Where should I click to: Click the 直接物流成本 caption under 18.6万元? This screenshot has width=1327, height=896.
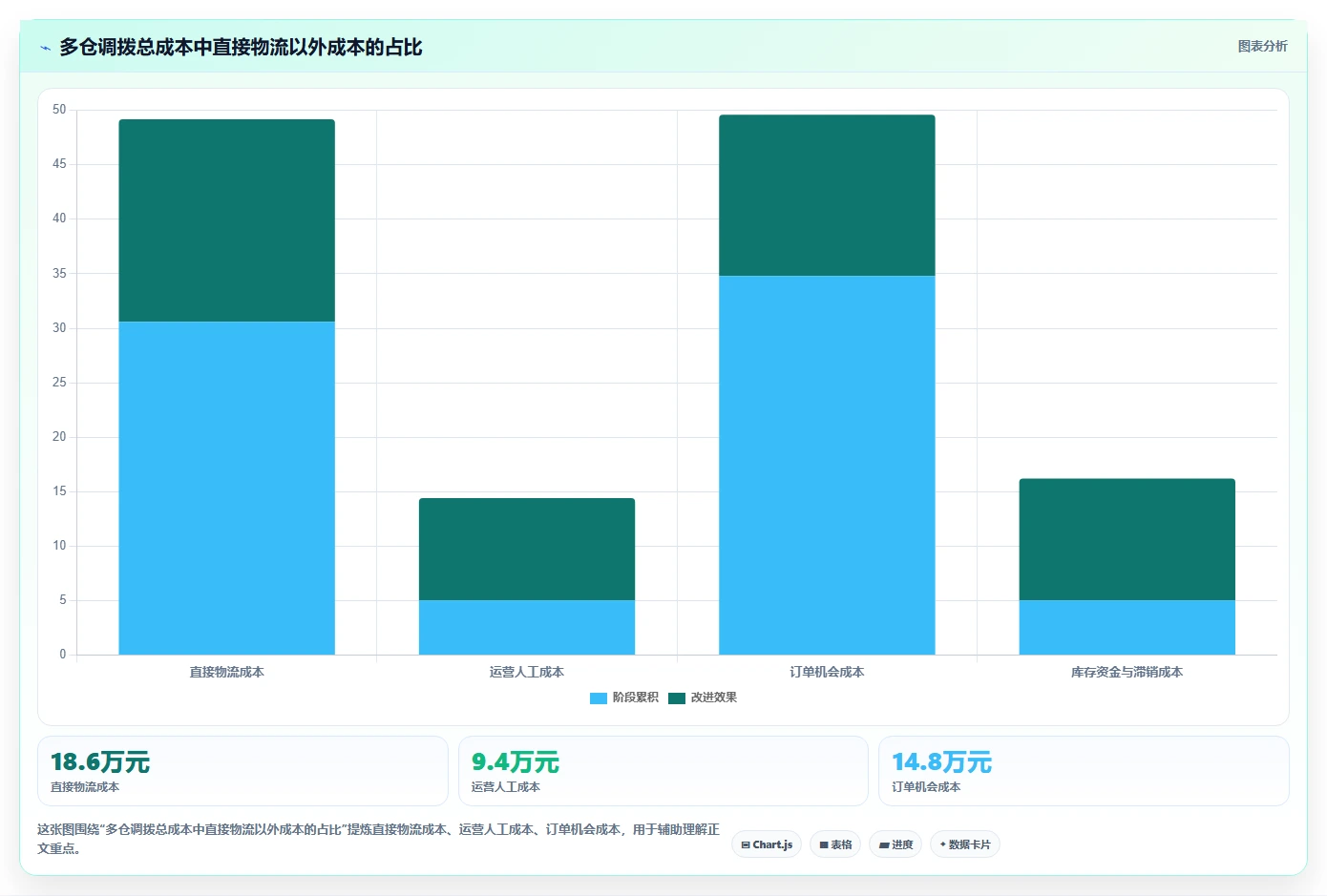[x=85, y=787]
